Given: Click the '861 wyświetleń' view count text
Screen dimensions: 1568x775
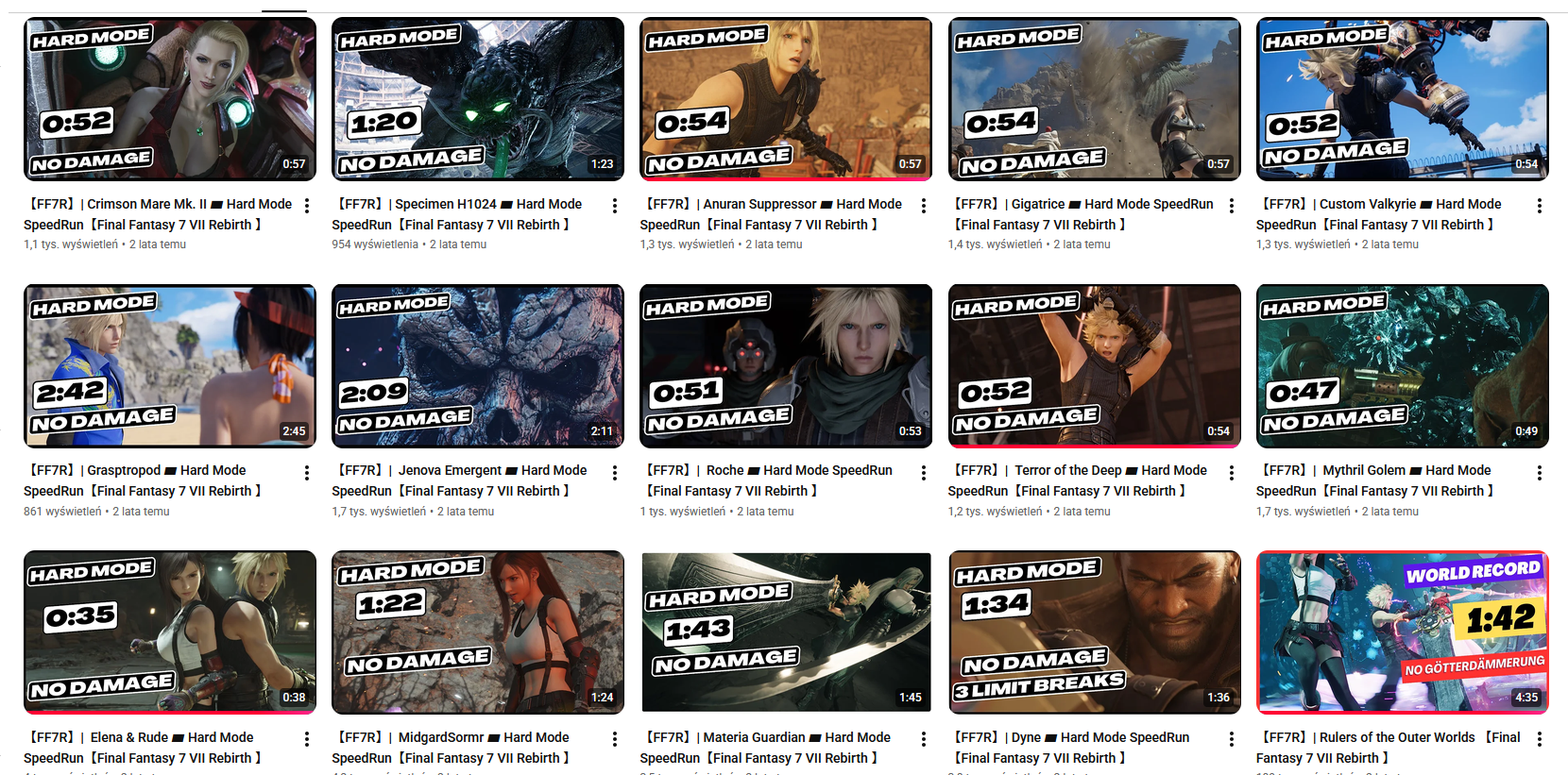Looking at the screenshot, I should 62,512.
